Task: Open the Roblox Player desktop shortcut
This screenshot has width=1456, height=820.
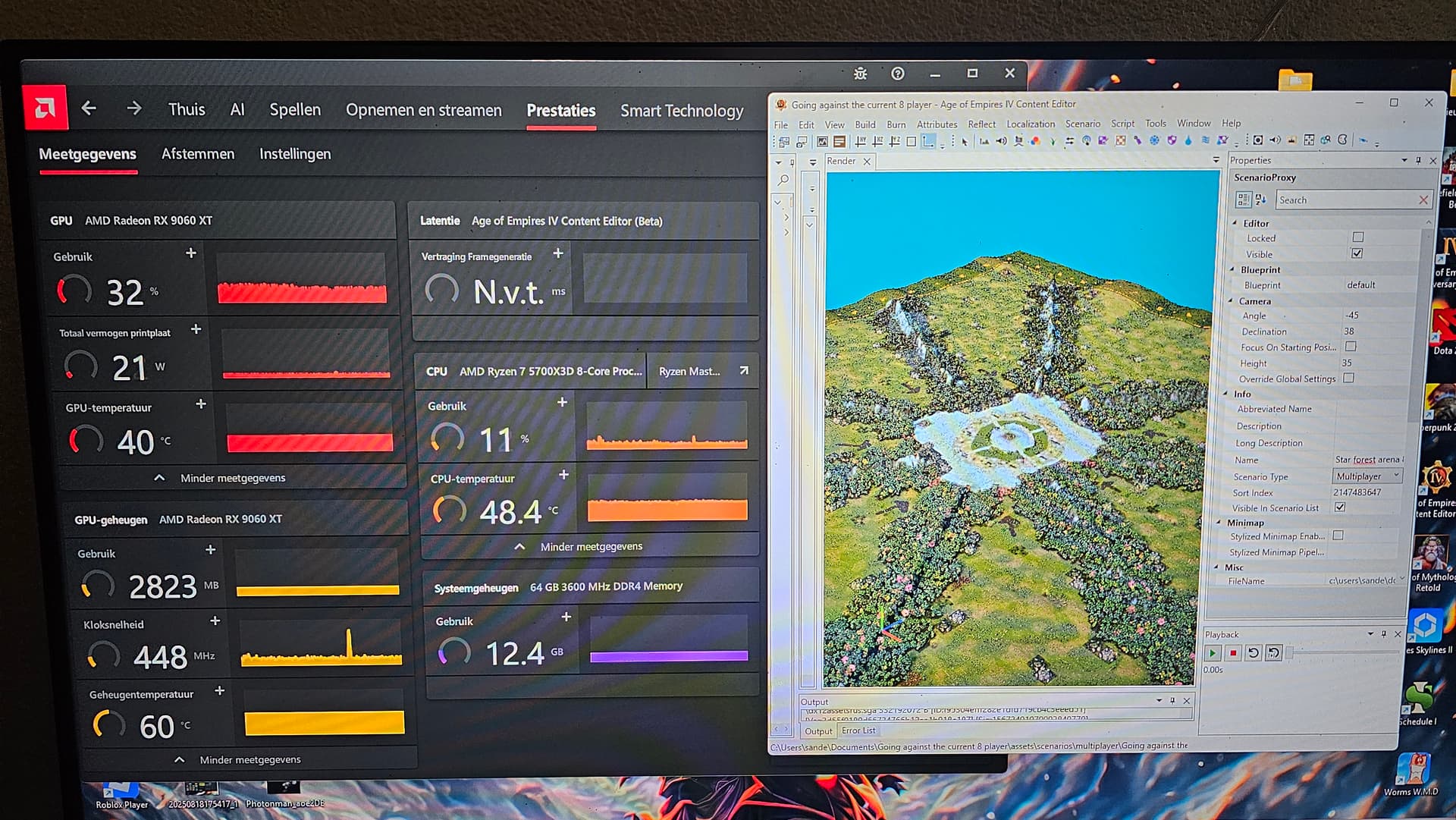Action: 121,794
